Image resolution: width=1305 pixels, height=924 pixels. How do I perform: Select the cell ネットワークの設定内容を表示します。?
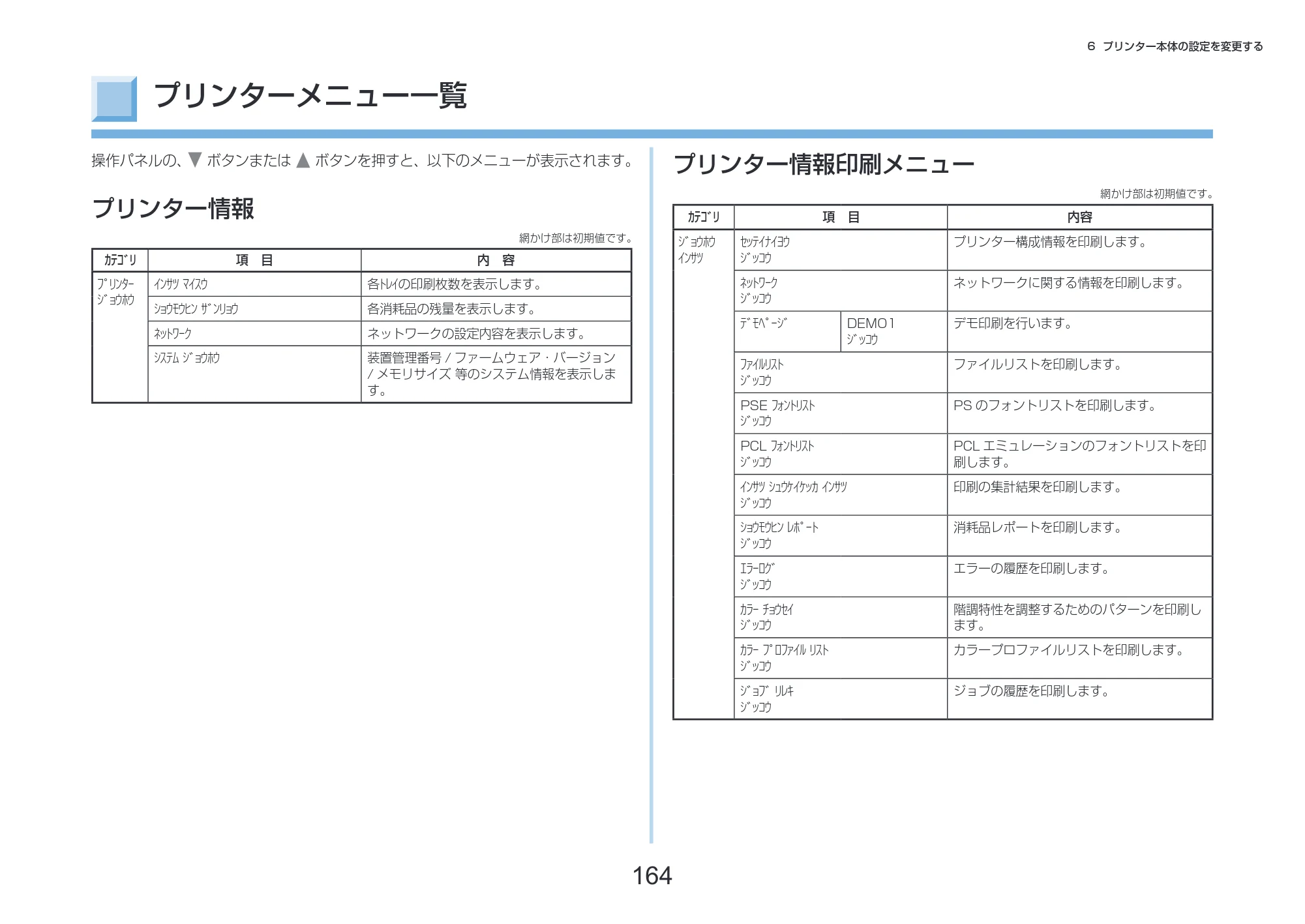(x=496, y=333)
